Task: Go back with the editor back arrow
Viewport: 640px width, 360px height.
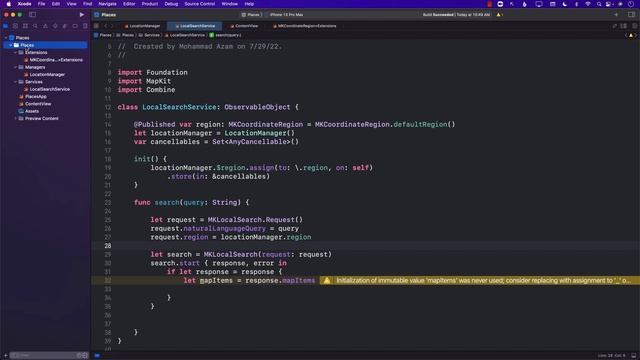Action: (105, 26)
